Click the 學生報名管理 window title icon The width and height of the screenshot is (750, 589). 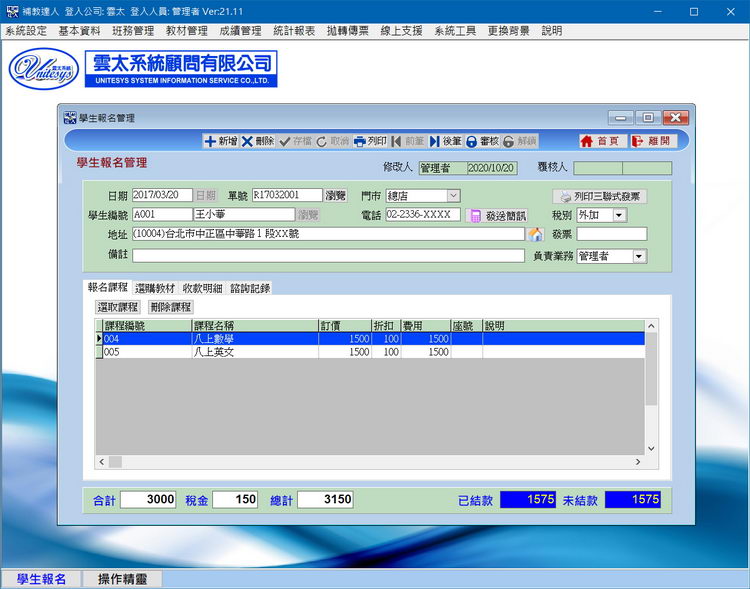70,118
